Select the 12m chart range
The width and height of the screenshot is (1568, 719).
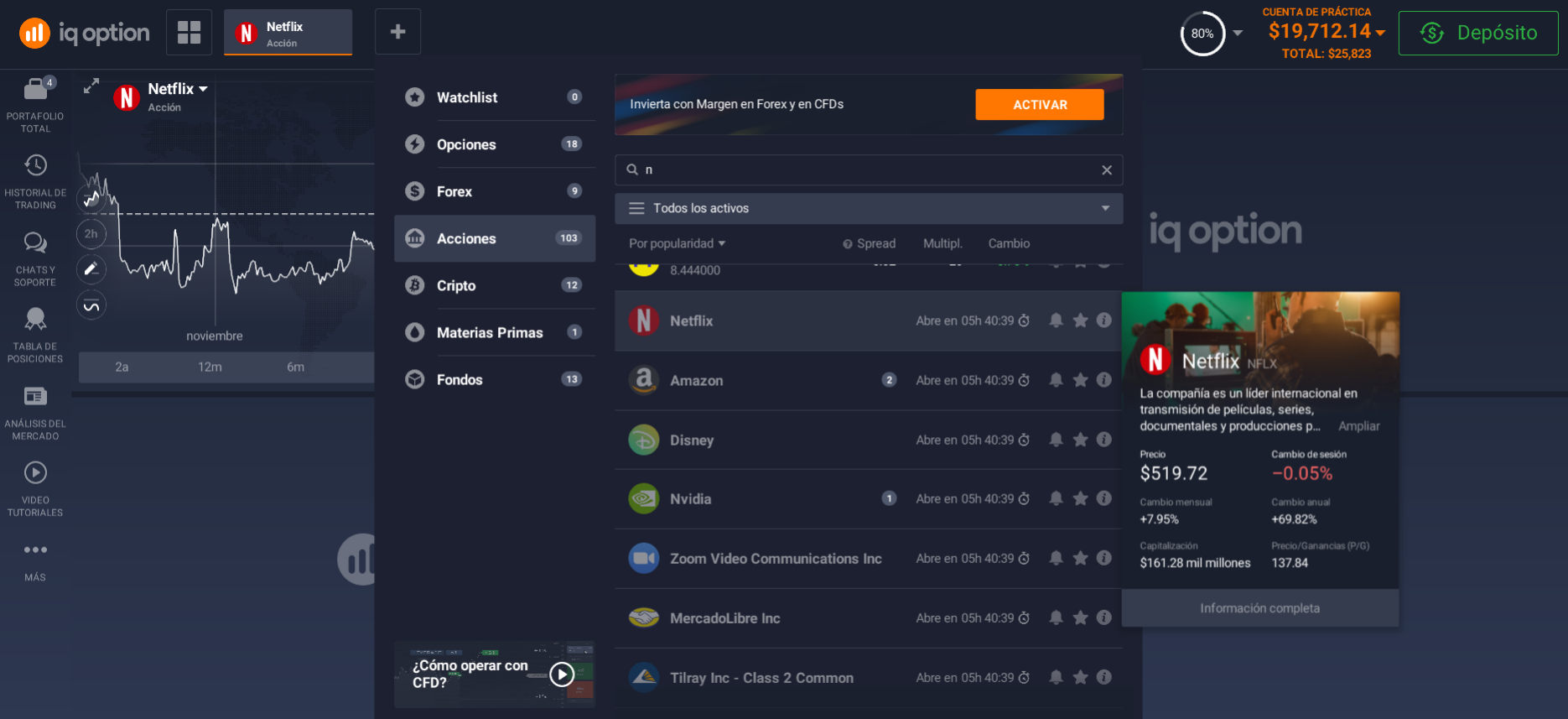click(210, 367)
